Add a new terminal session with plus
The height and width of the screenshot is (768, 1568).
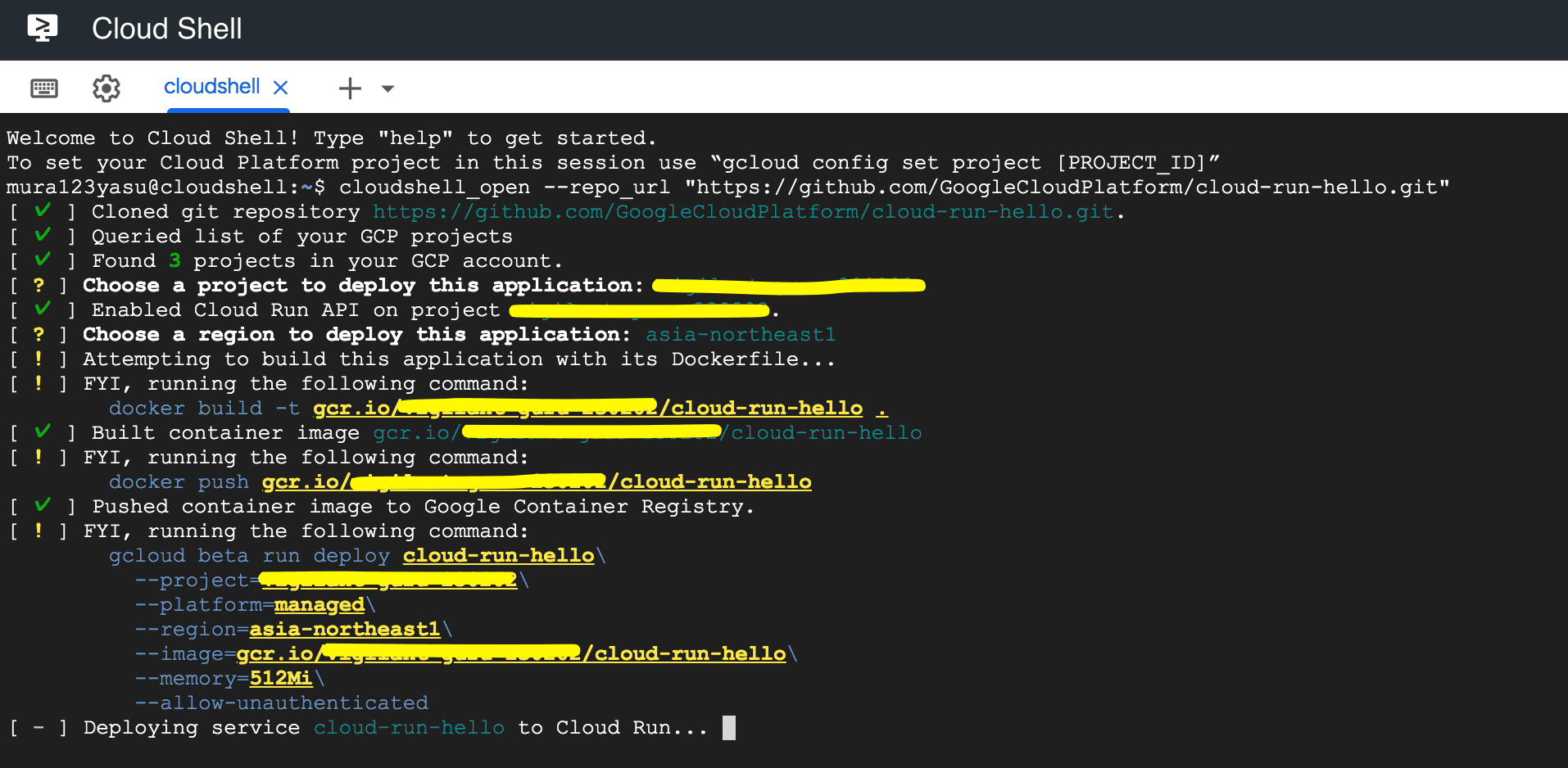[350, 88]
